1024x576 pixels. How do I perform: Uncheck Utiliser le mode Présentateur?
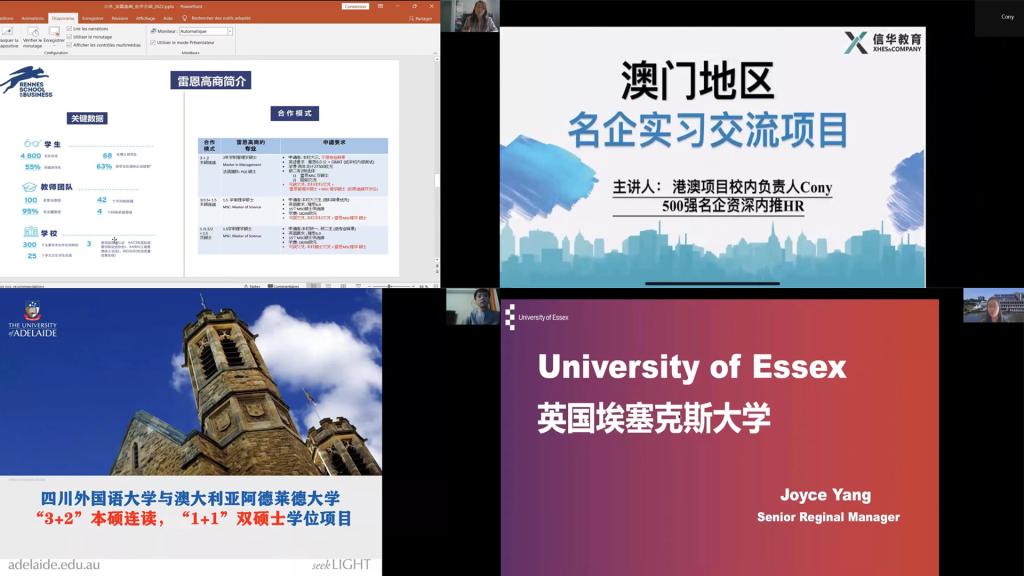(x=153, y=42)
